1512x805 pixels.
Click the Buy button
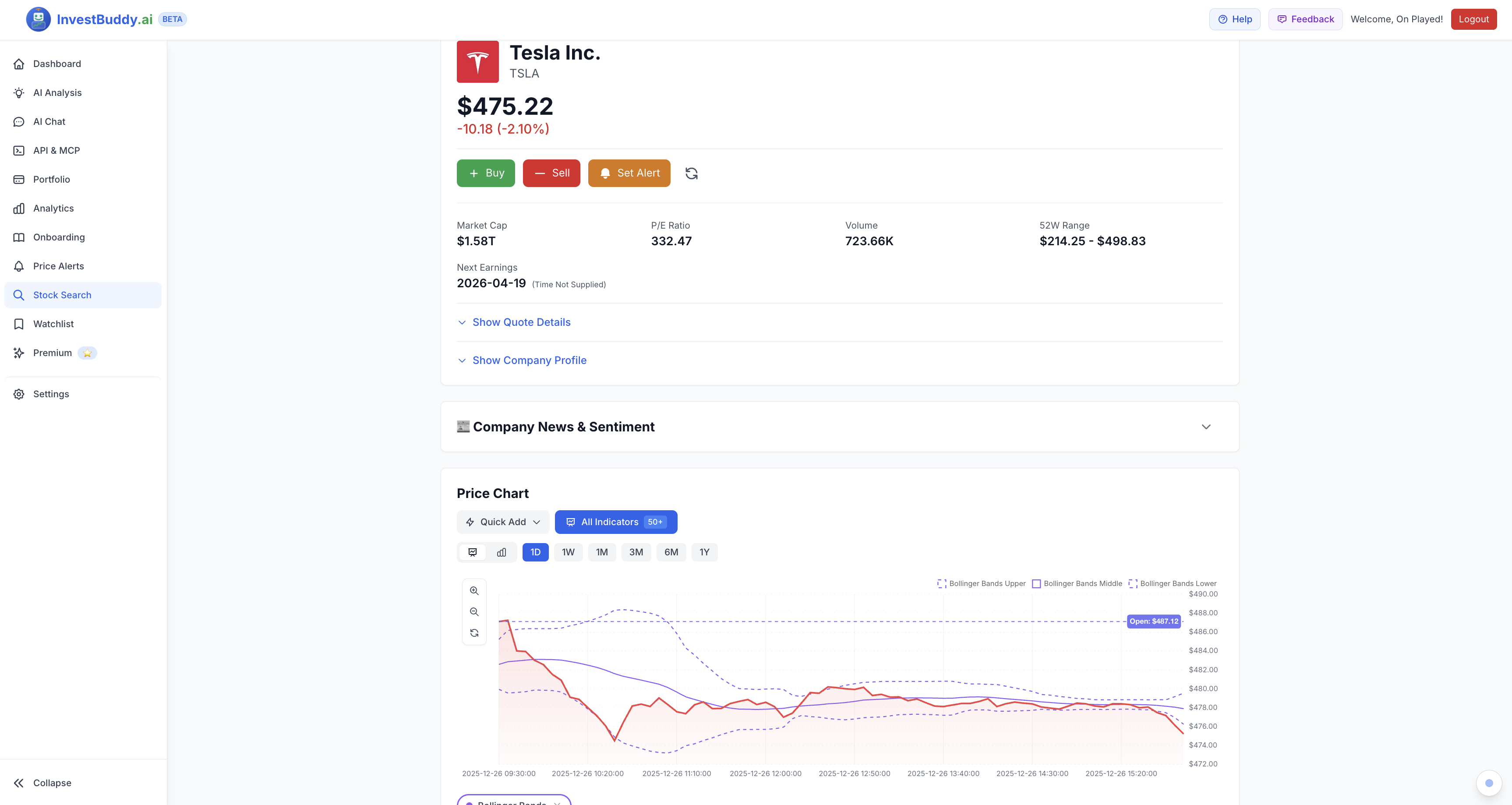[x=485, y=173]
